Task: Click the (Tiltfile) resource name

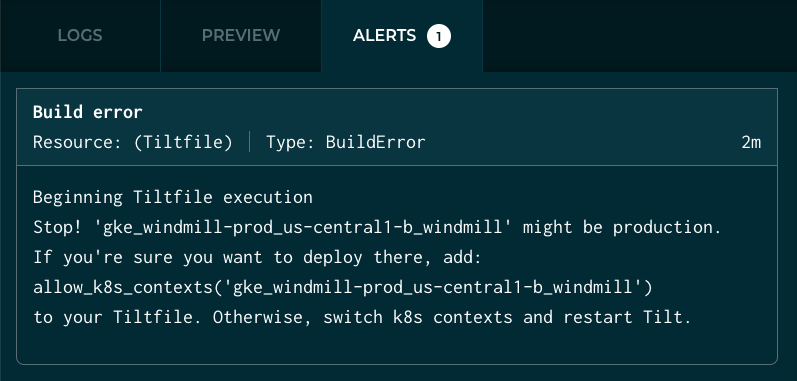Action: 183,142
